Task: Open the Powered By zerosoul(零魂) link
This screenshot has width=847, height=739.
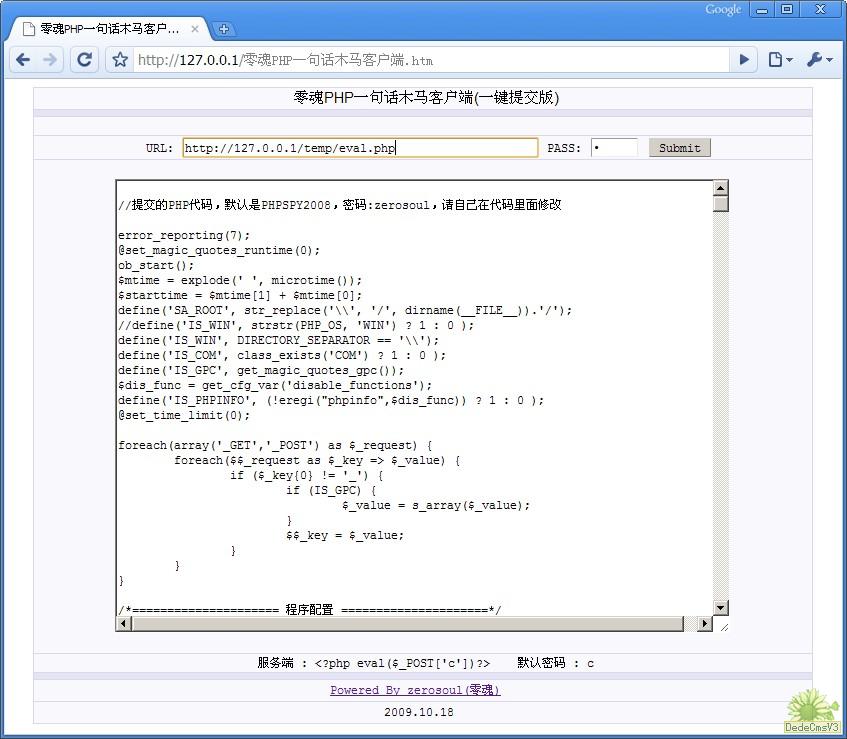Action: click(x=415, y=690)
